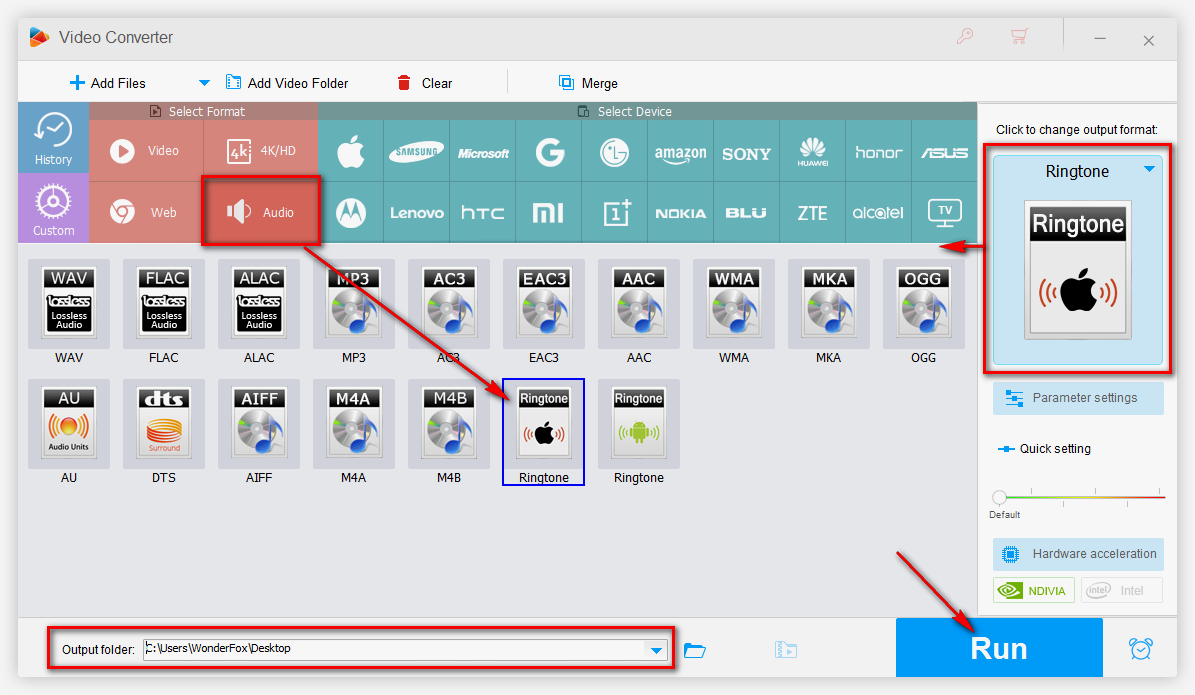Open Amazon device presets
Viewport: 1195px width, 695px height.
coord(681,151)
